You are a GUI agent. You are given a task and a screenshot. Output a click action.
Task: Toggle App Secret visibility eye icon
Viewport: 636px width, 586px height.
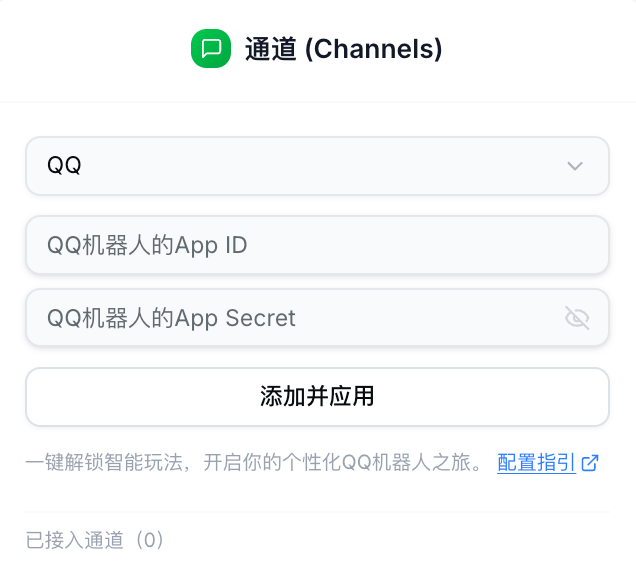[577, 318]
